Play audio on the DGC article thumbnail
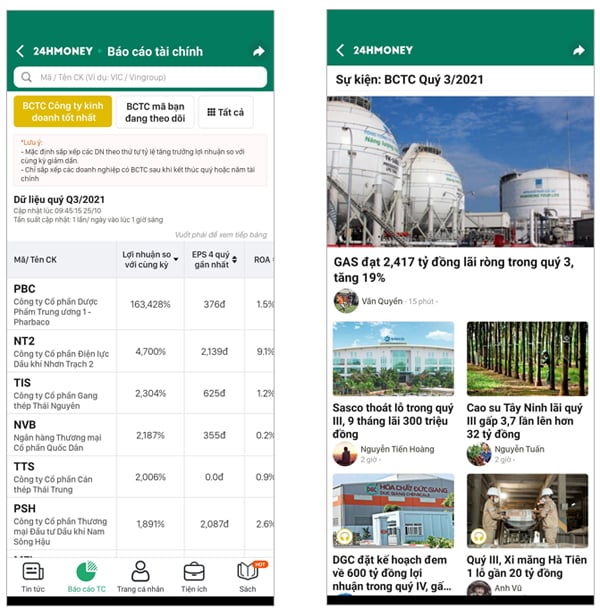The width and height of the screenshot is (600, 609). pos(344,537)
